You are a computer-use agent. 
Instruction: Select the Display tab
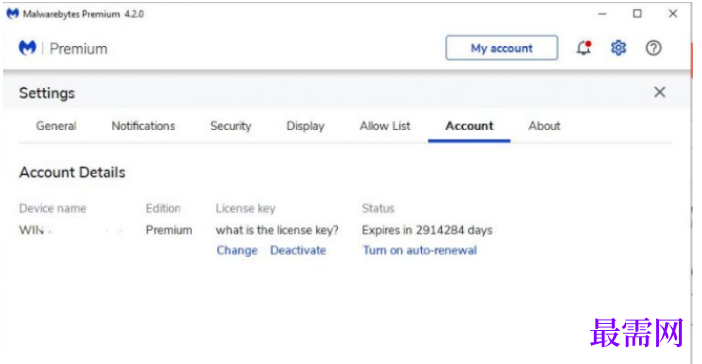coord(305,126)
